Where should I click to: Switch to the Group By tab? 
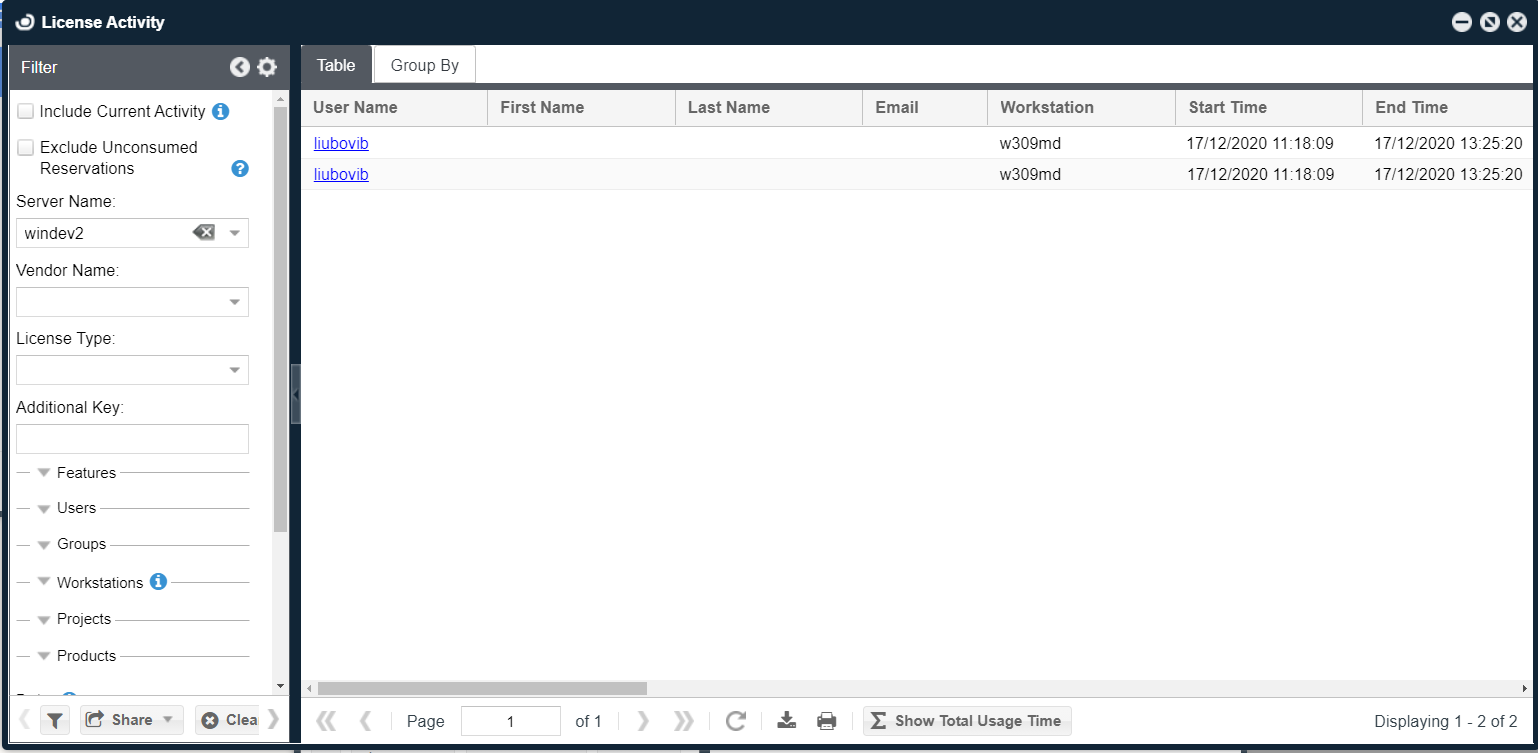pos(423,64)
